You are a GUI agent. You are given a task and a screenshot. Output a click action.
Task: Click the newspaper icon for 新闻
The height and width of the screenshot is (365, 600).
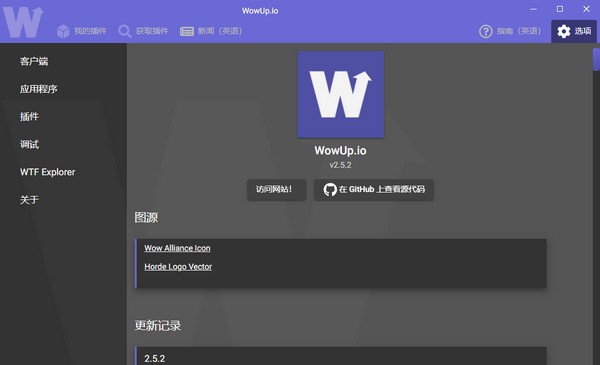187,31
